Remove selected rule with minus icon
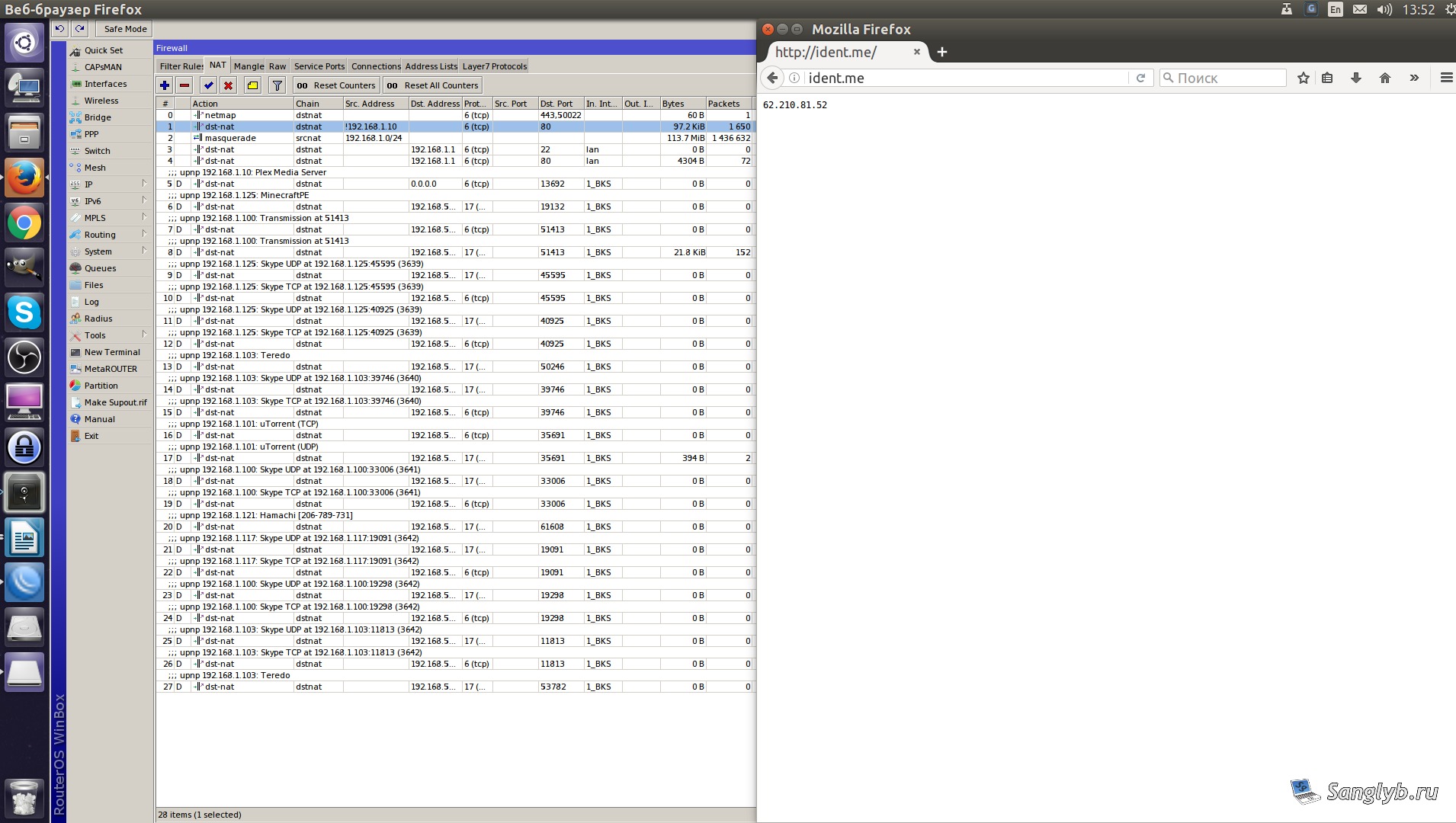The width and height of the screenshot is (1456, 823). (x=184, y=85)
